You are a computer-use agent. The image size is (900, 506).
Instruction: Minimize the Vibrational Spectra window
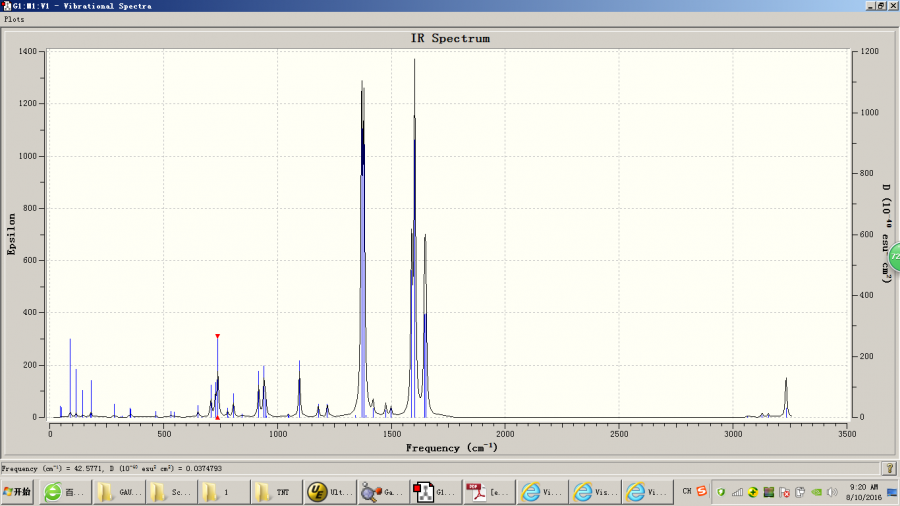[x=870, y=6]
